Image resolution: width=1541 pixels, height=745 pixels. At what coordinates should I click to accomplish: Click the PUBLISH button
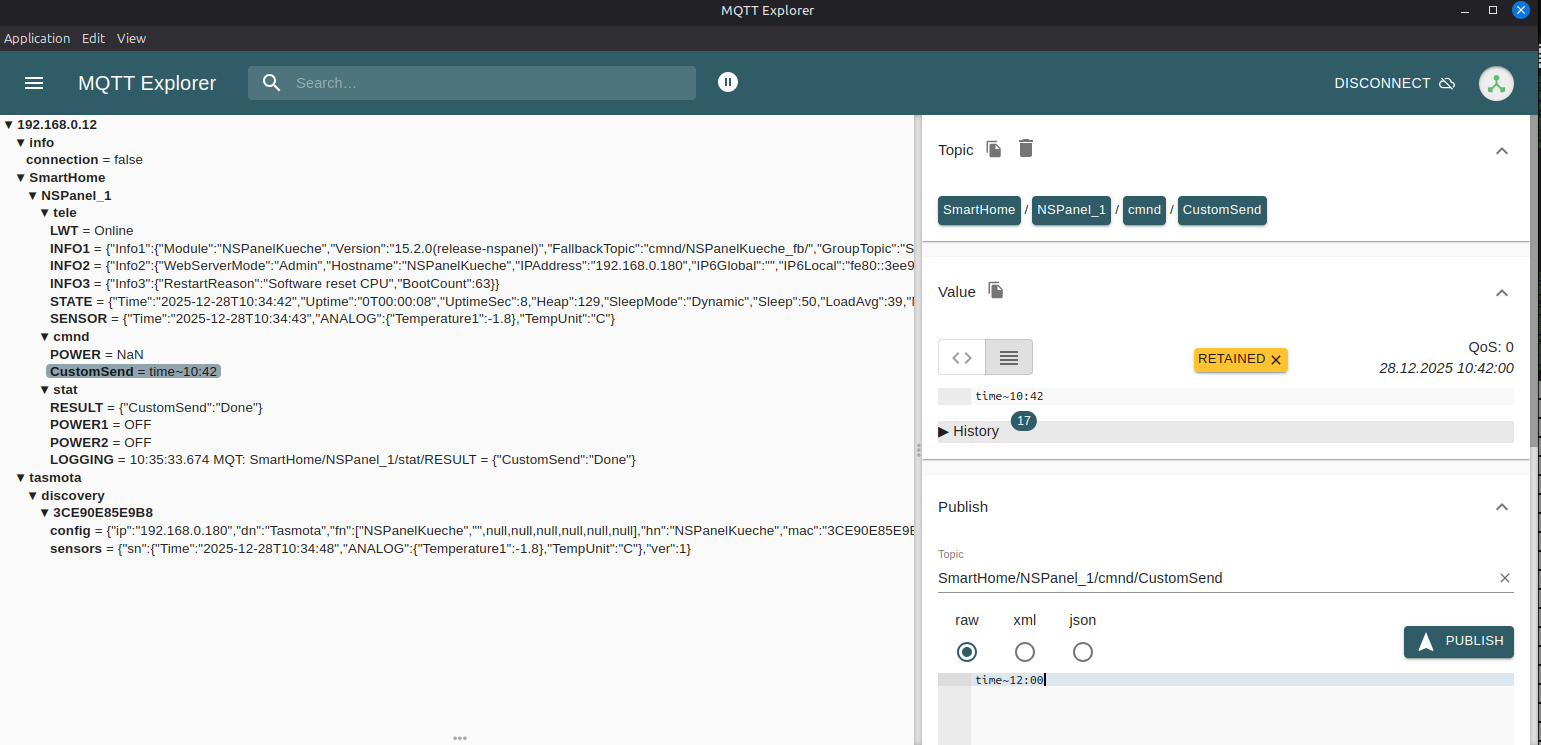coord(1459,641)
